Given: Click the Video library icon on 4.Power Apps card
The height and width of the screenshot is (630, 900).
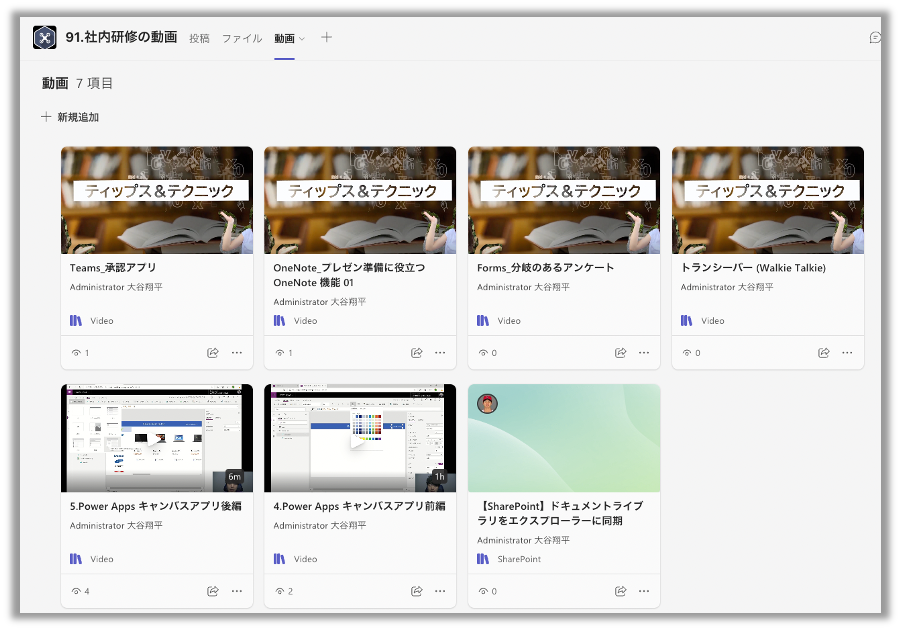Looking at the screenshot, I should point(280,559).
